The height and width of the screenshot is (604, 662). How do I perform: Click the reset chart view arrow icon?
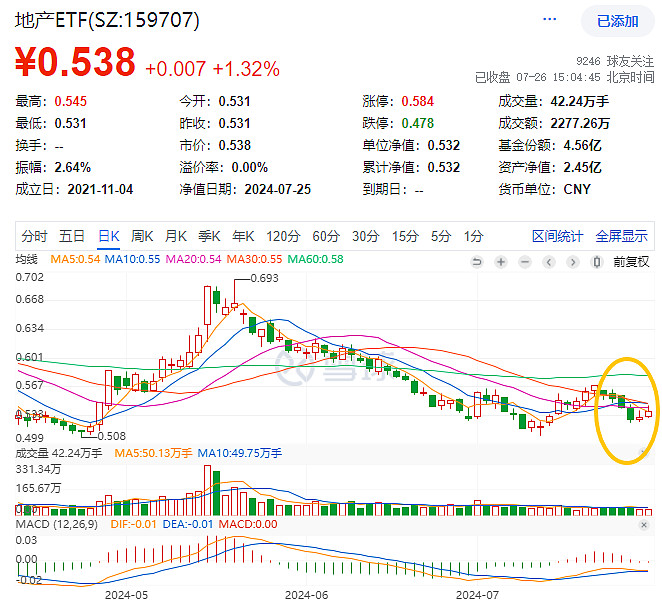tap(477, 262)
